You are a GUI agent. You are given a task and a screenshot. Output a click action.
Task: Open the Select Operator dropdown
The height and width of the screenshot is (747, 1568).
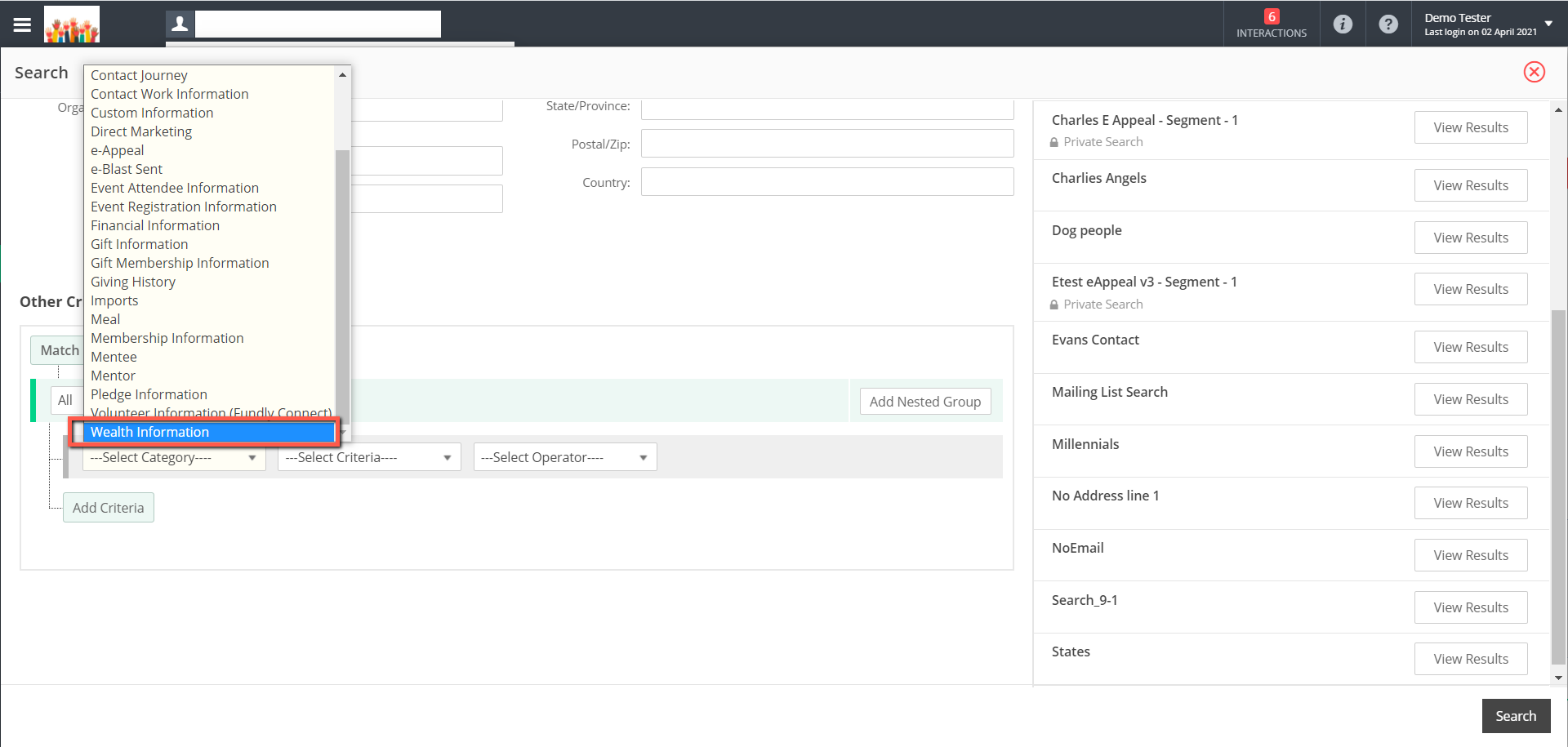point(565,457)
